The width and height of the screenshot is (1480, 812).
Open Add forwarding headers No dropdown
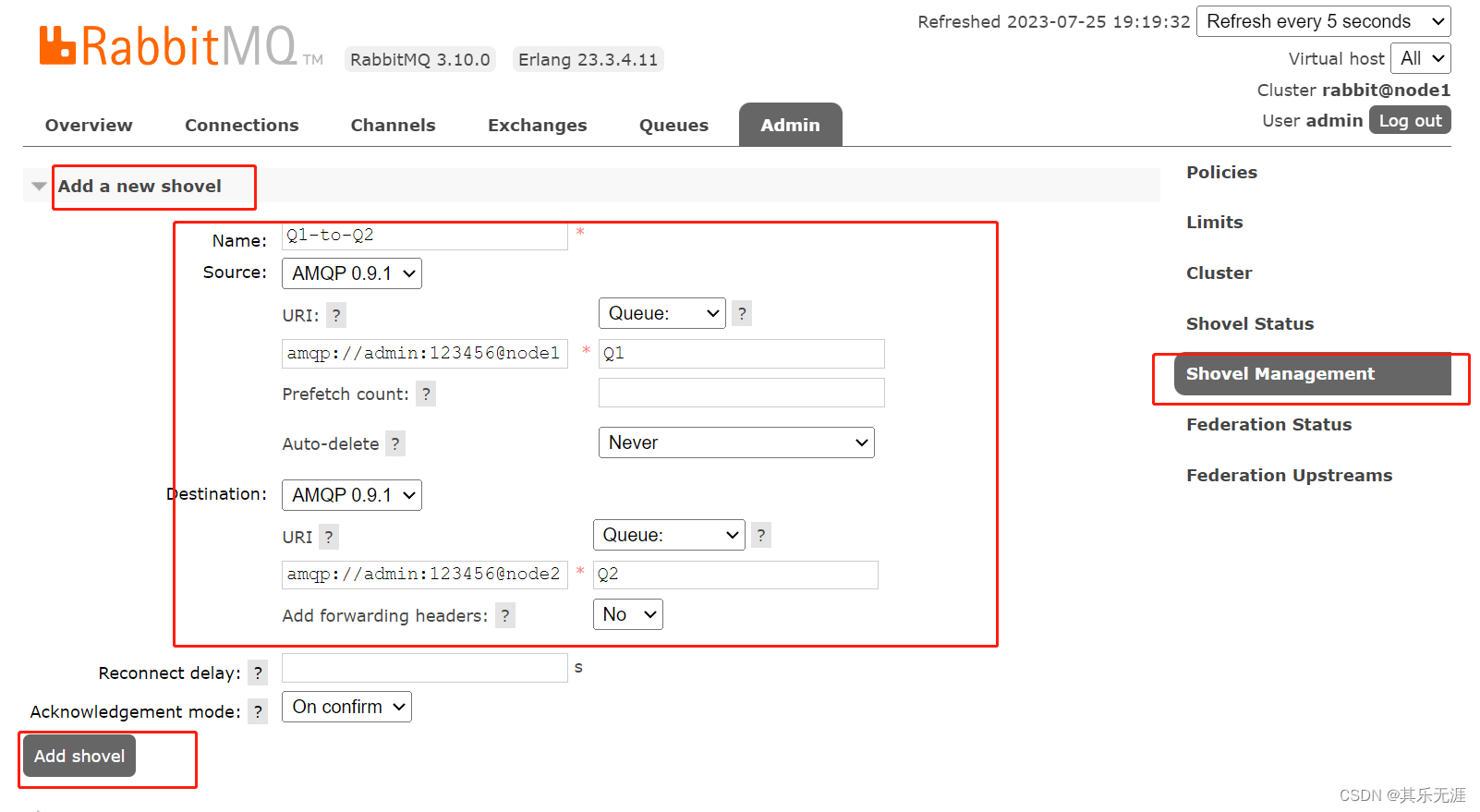click(628, 614)
